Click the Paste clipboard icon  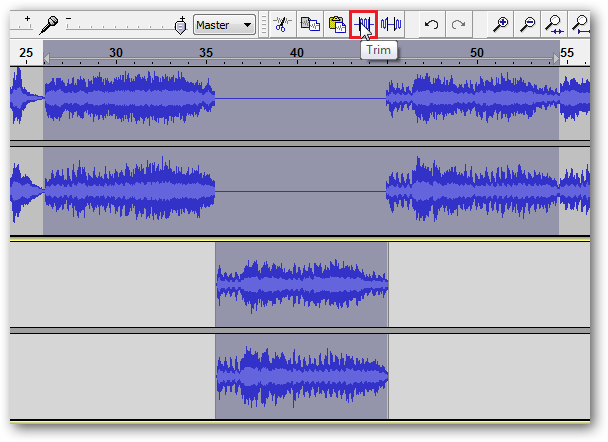tap(337, 24)
